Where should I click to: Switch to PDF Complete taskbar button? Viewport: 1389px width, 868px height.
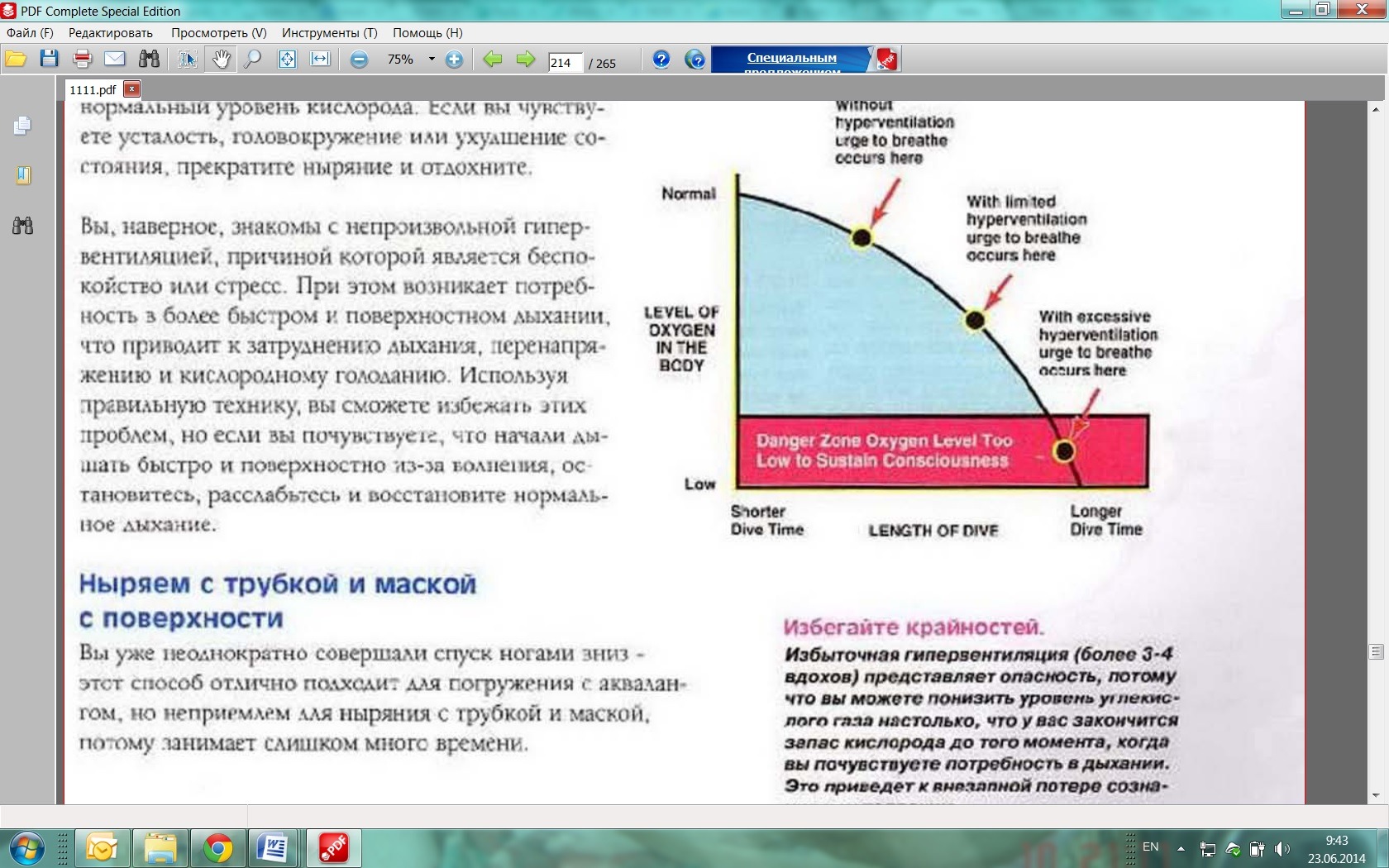[334, 848]
